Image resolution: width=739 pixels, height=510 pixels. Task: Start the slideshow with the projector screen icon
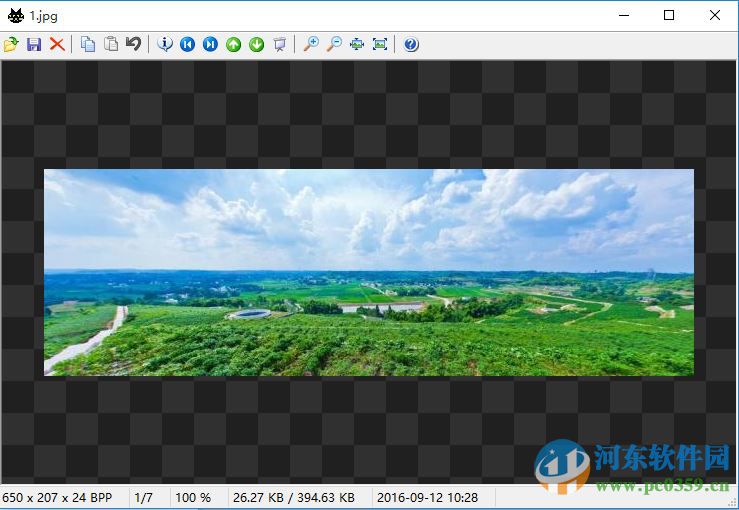tap(280, 44)
